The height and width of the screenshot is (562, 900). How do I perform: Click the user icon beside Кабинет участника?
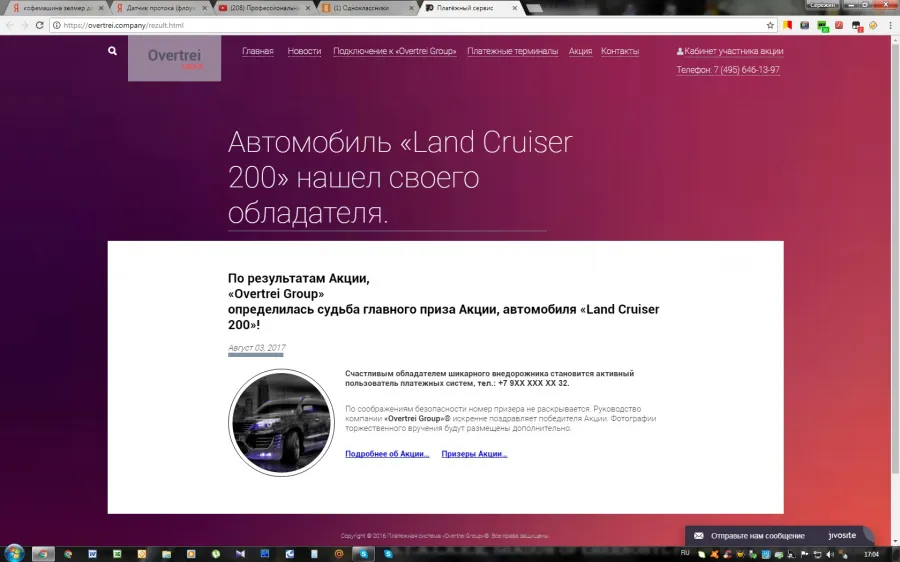tap(680, 51)
